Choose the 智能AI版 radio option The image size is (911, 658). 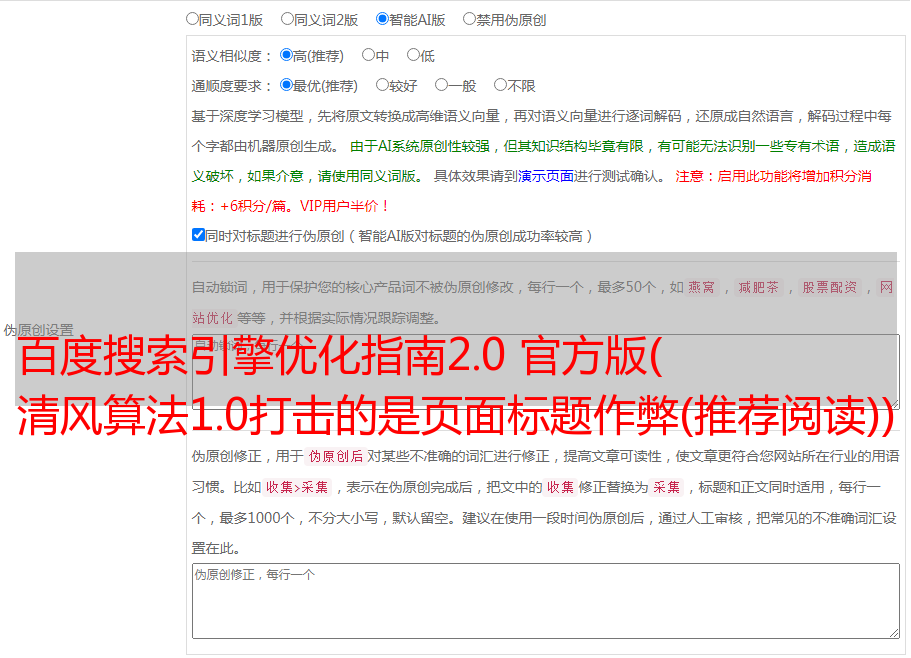coord(382,19)
